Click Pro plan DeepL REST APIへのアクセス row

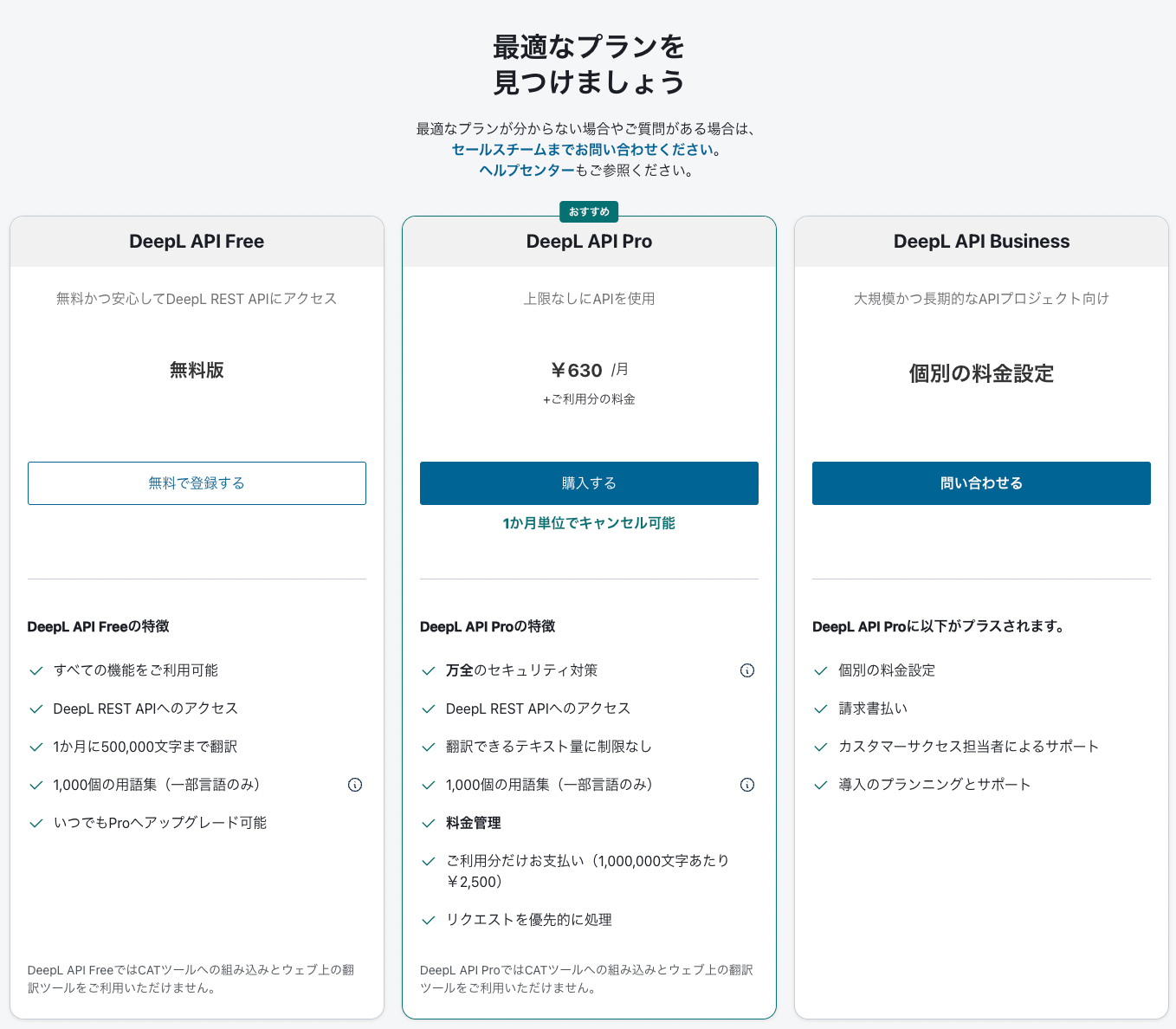click(538, 709)
